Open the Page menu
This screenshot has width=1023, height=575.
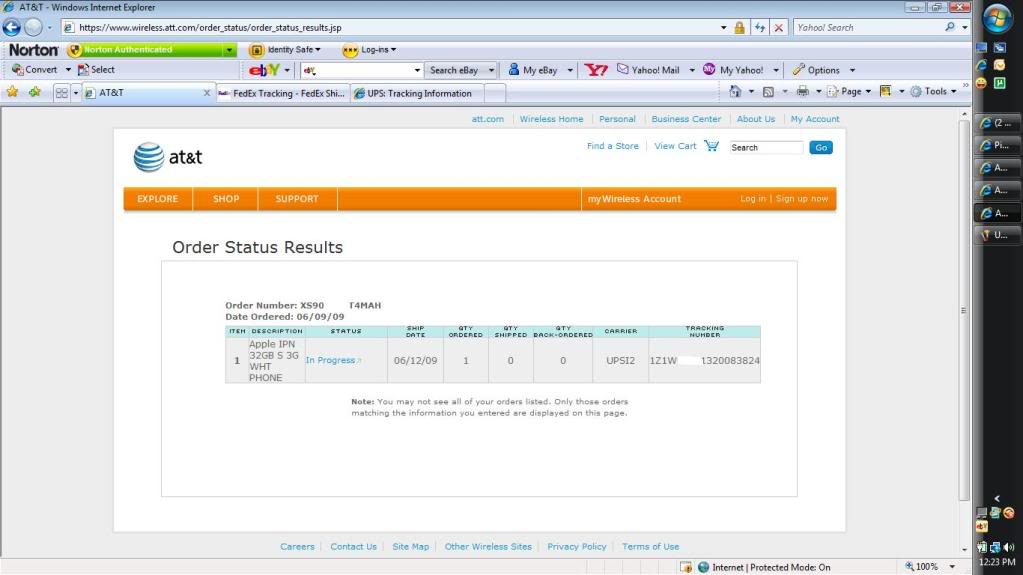tap(849, 91)
